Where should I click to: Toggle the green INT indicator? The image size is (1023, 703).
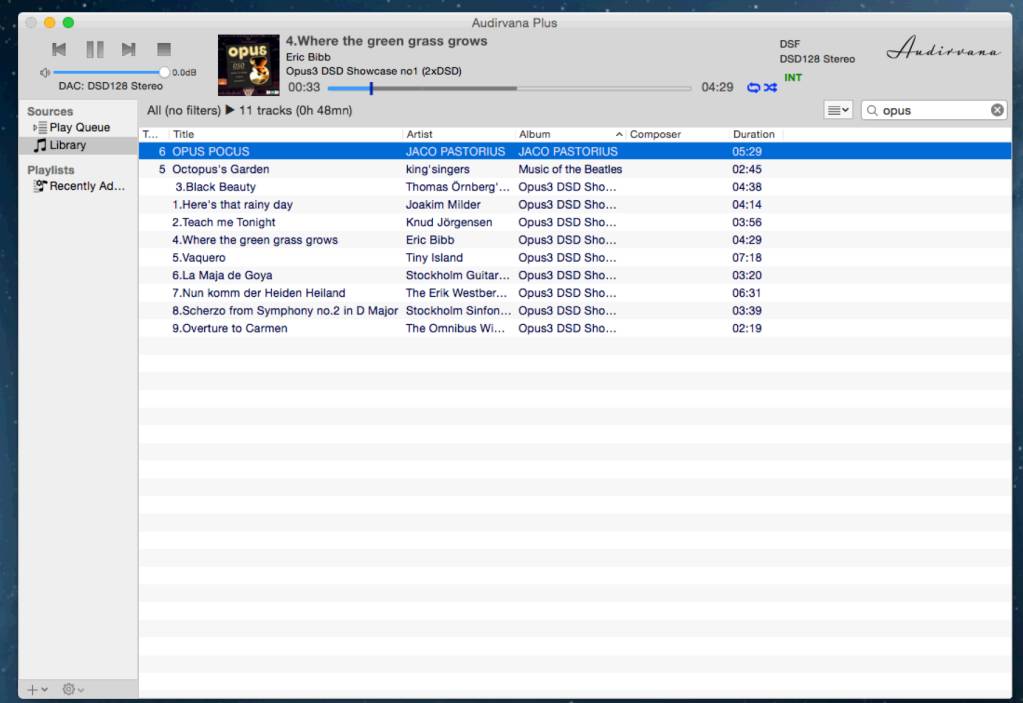click(793, 78)
